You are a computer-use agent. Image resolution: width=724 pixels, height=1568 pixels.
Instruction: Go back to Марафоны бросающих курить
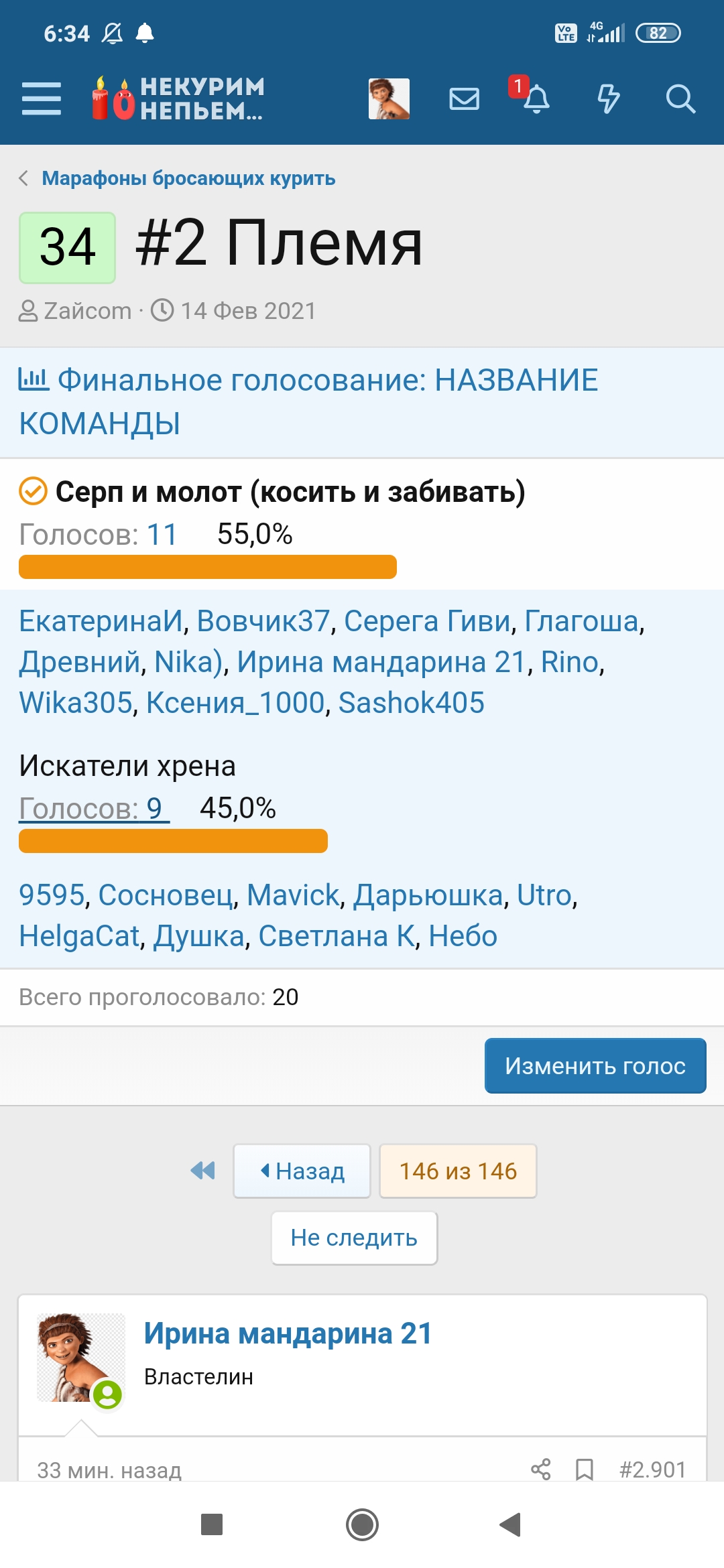pyautogui.click(x=188, y=178)
